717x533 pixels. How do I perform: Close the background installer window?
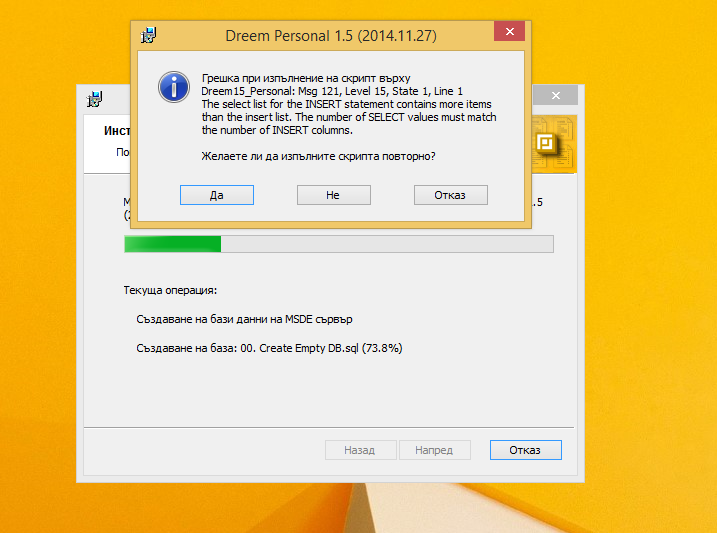[556, 96]
